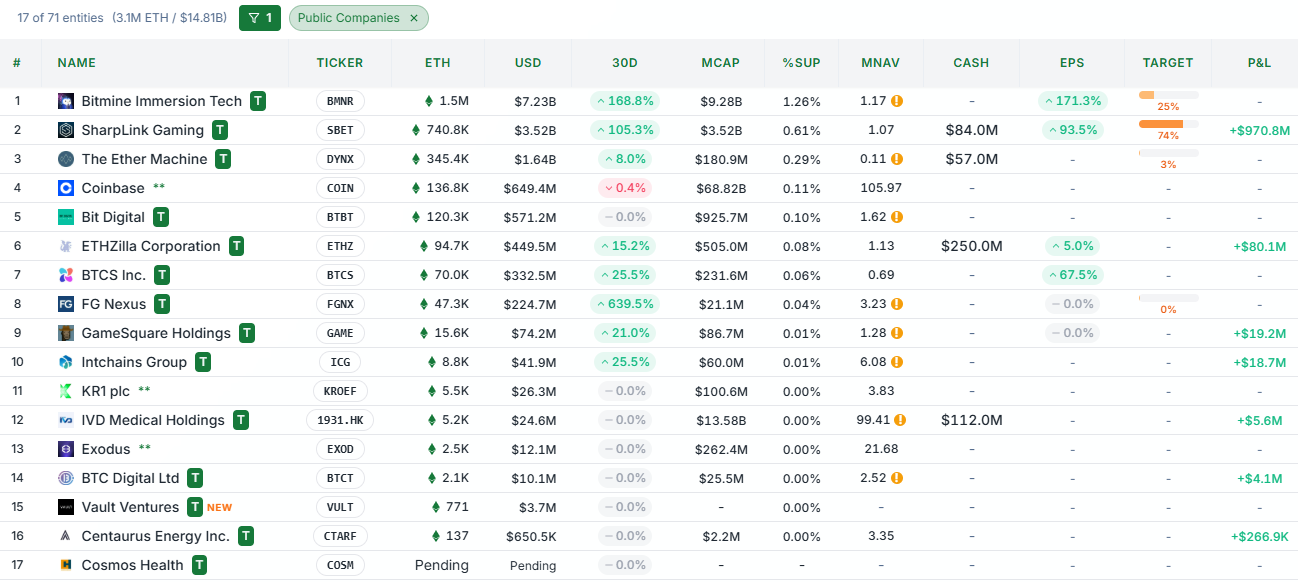The image size is (1298, 582).
Task: Sort by the TARGET column header
Action: pyautogui.click(x=1168, y=63)
